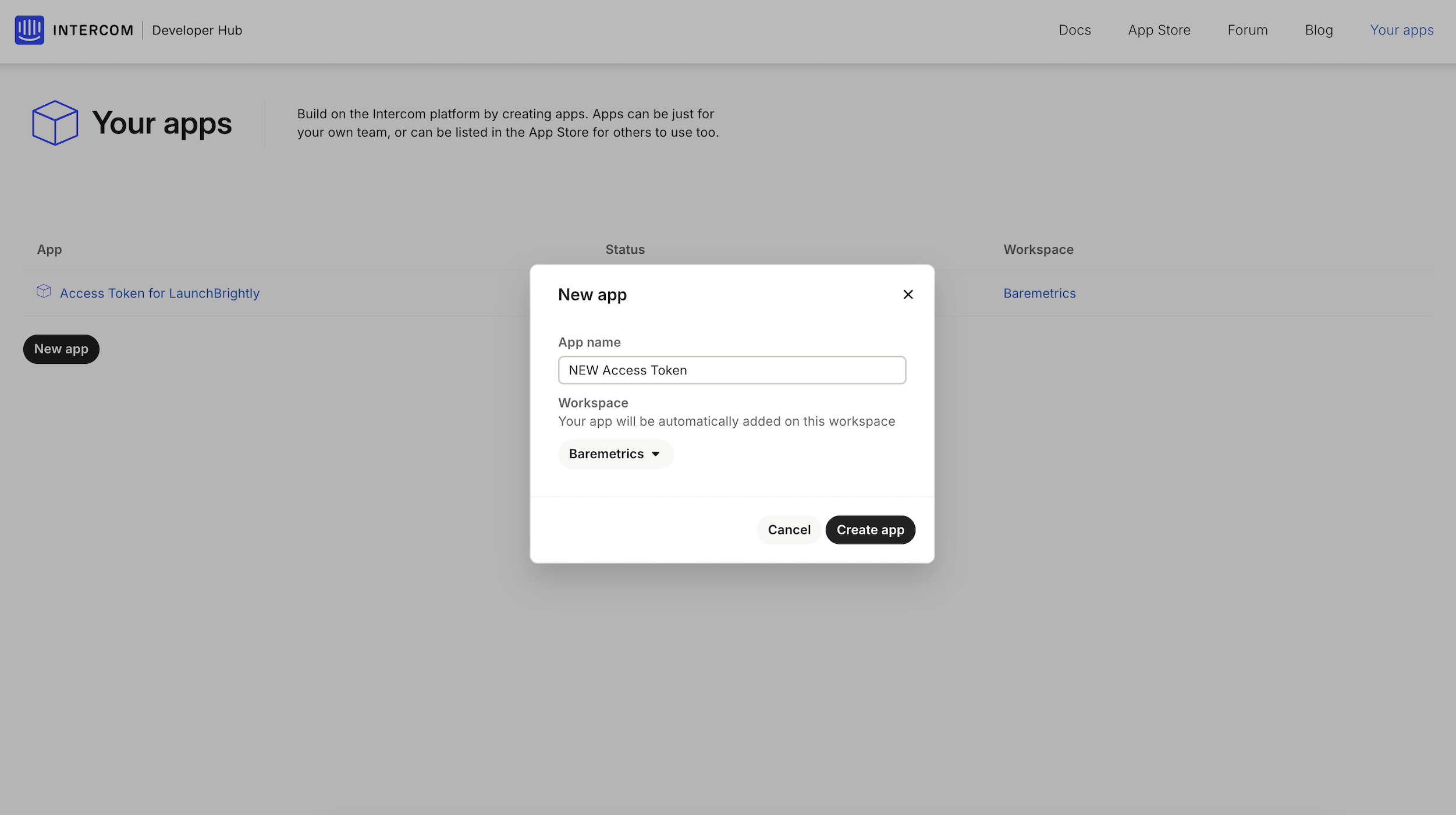Image resolution: width=1456 pixels, height=815 pixels.
Task: Click the INTERCOM wordmark in header
Action: pyautogui.click(x=93, y=30)
